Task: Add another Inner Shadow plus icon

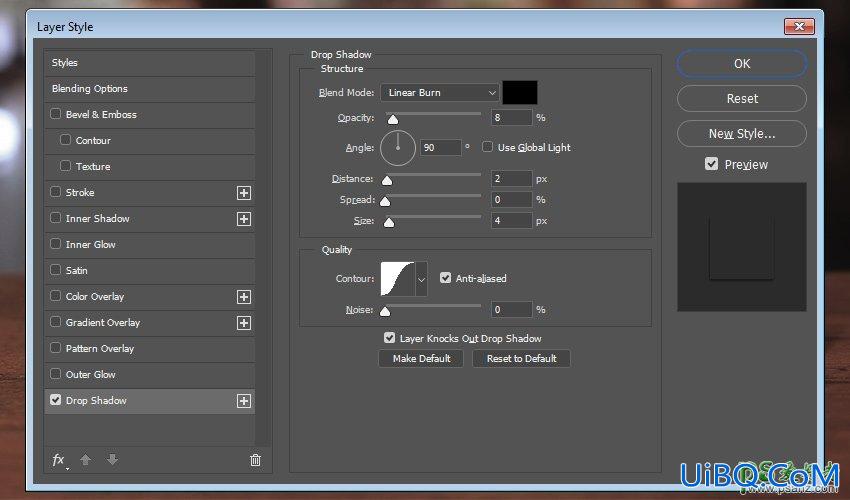Action: tap(244, 219)
